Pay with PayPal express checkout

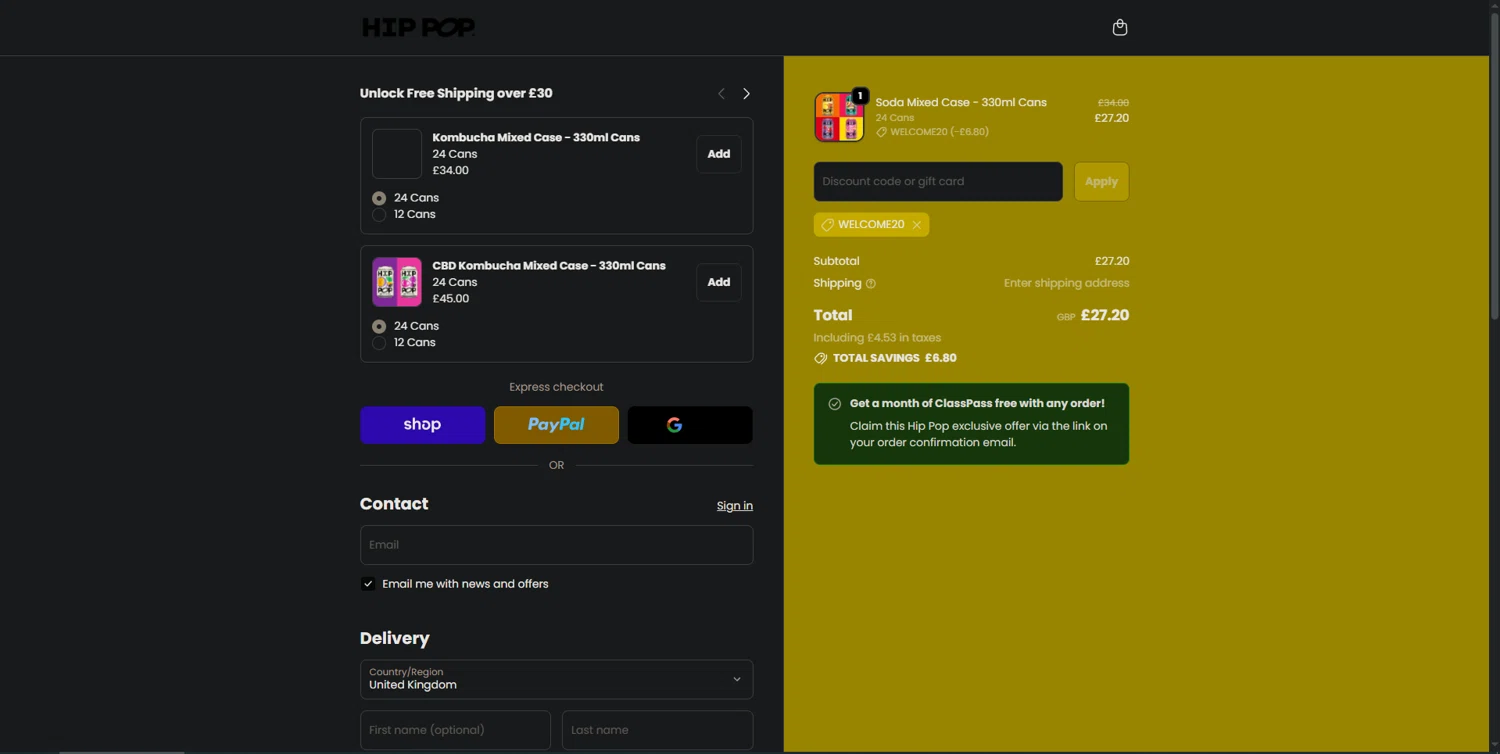click(556, 425)
